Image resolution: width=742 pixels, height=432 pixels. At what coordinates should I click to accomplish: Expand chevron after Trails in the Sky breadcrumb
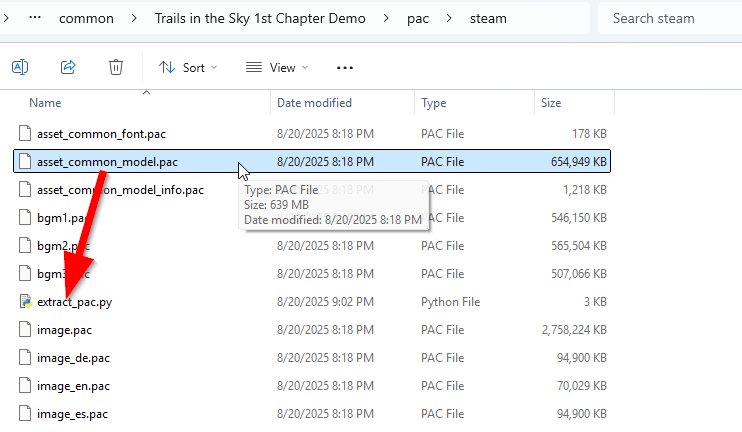[386, 18]
